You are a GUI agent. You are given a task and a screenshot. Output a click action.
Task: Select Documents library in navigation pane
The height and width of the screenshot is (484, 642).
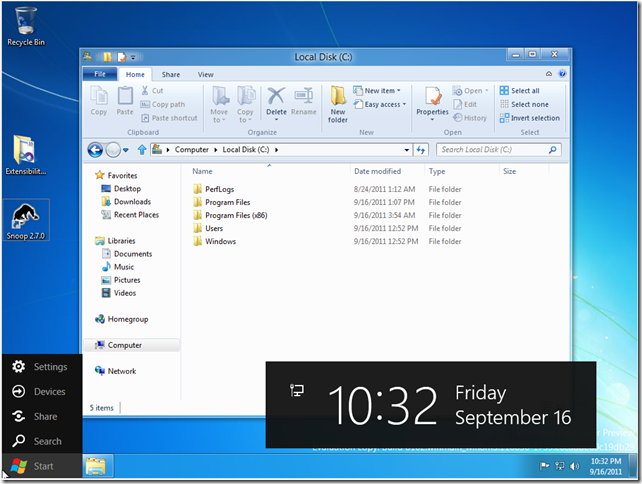132,254
